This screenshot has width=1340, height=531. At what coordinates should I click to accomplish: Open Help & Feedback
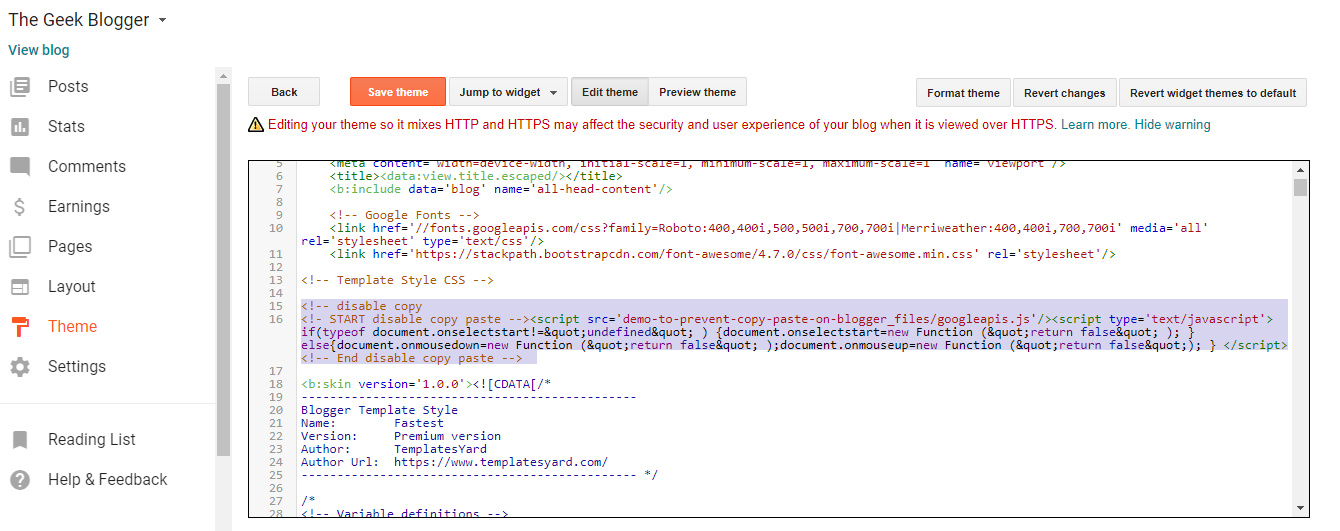coord(108,480)
